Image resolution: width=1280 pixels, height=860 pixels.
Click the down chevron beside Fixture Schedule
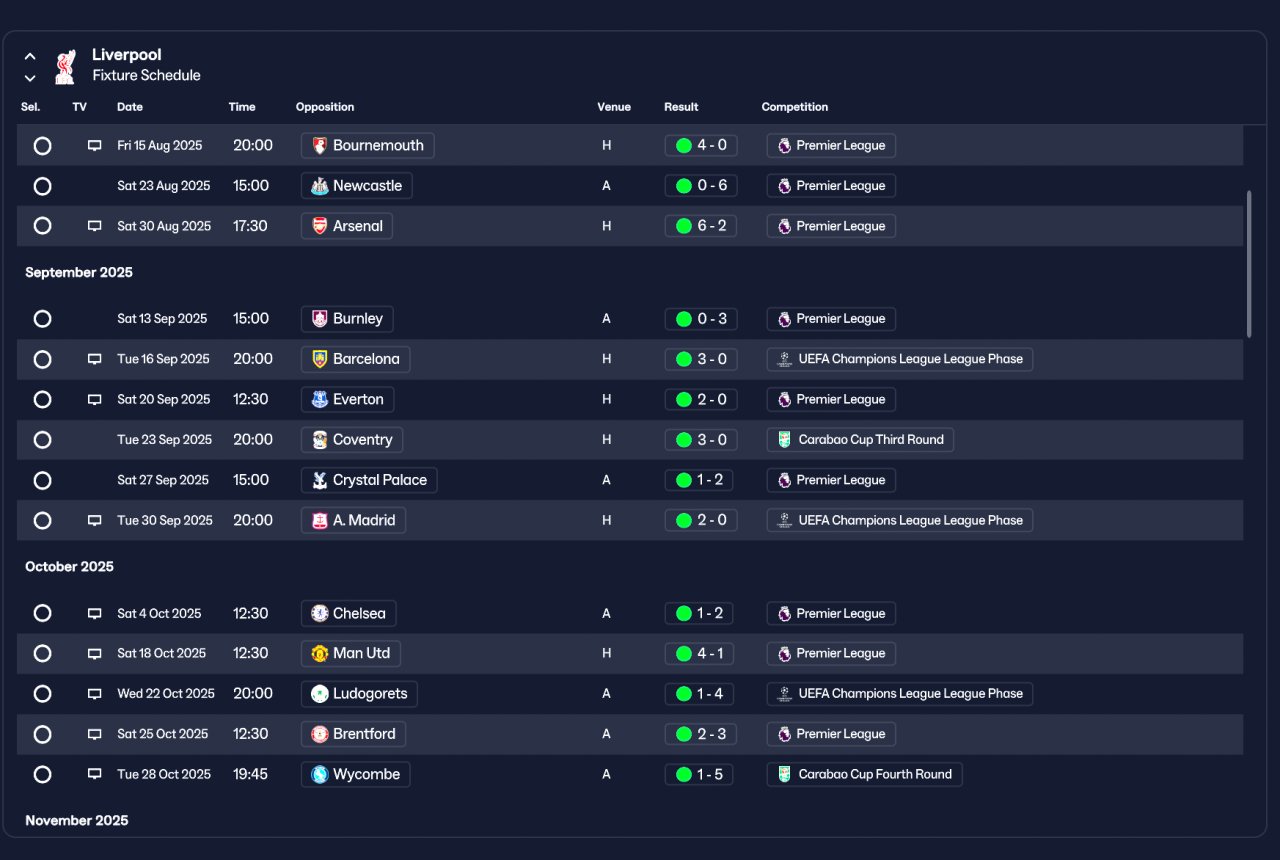(x=30, y=77)
